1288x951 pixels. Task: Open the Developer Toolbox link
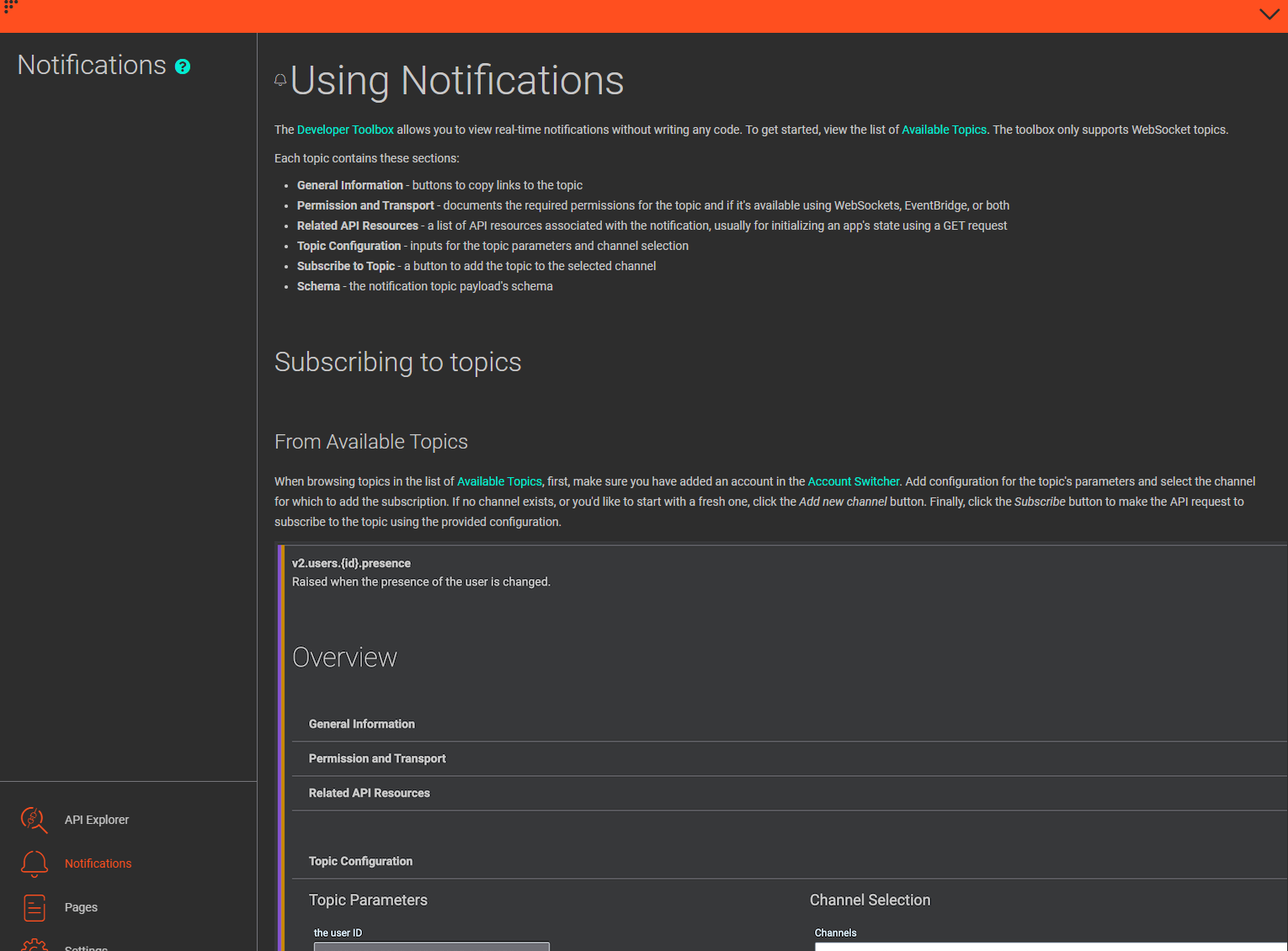tap(345, 130)
